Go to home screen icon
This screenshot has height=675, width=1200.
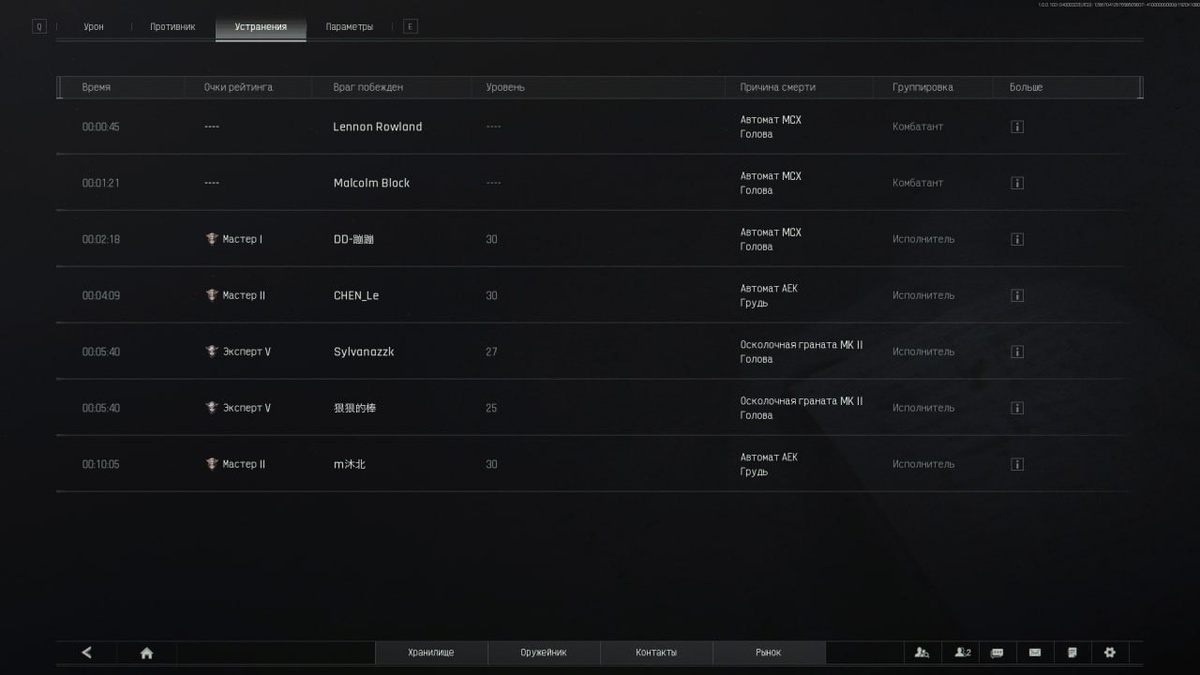tap(147, 653)
